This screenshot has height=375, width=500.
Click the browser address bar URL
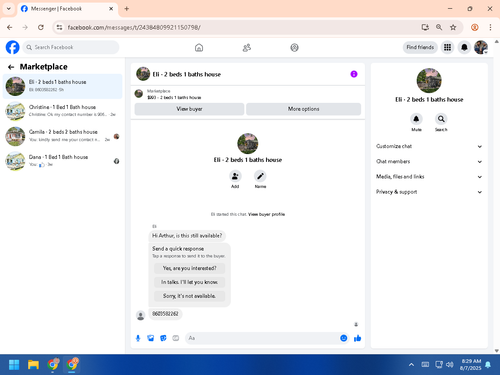134,27
